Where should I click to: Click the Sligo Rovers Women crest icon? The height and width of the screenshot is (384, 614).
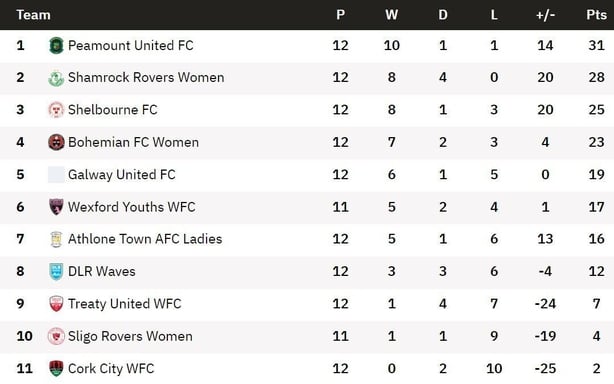coord(56,336)
